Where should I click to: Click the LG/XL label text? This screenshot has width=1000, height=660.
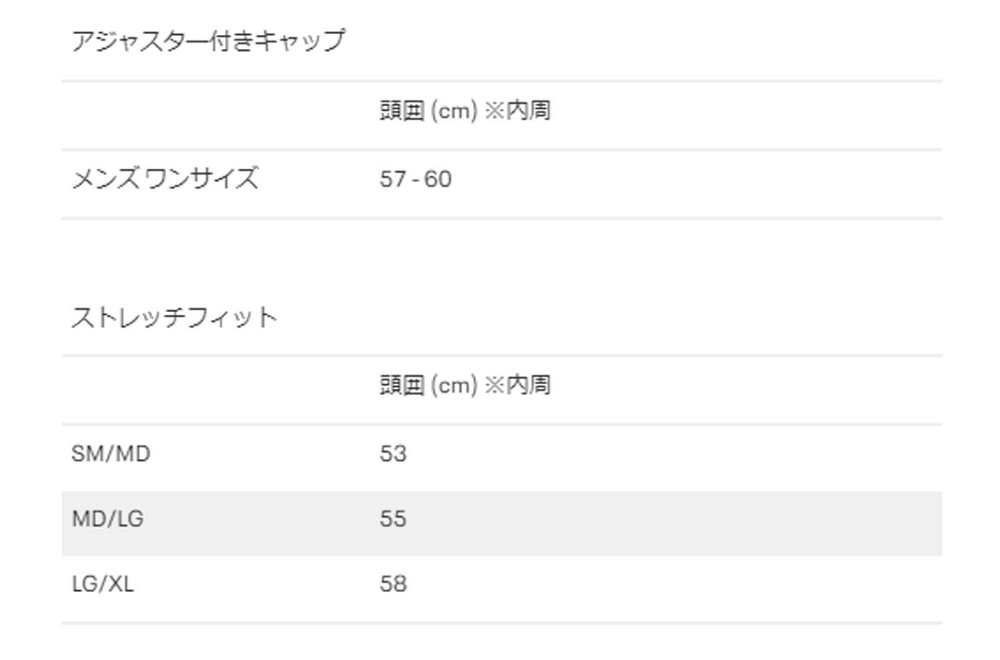point(103,584)
